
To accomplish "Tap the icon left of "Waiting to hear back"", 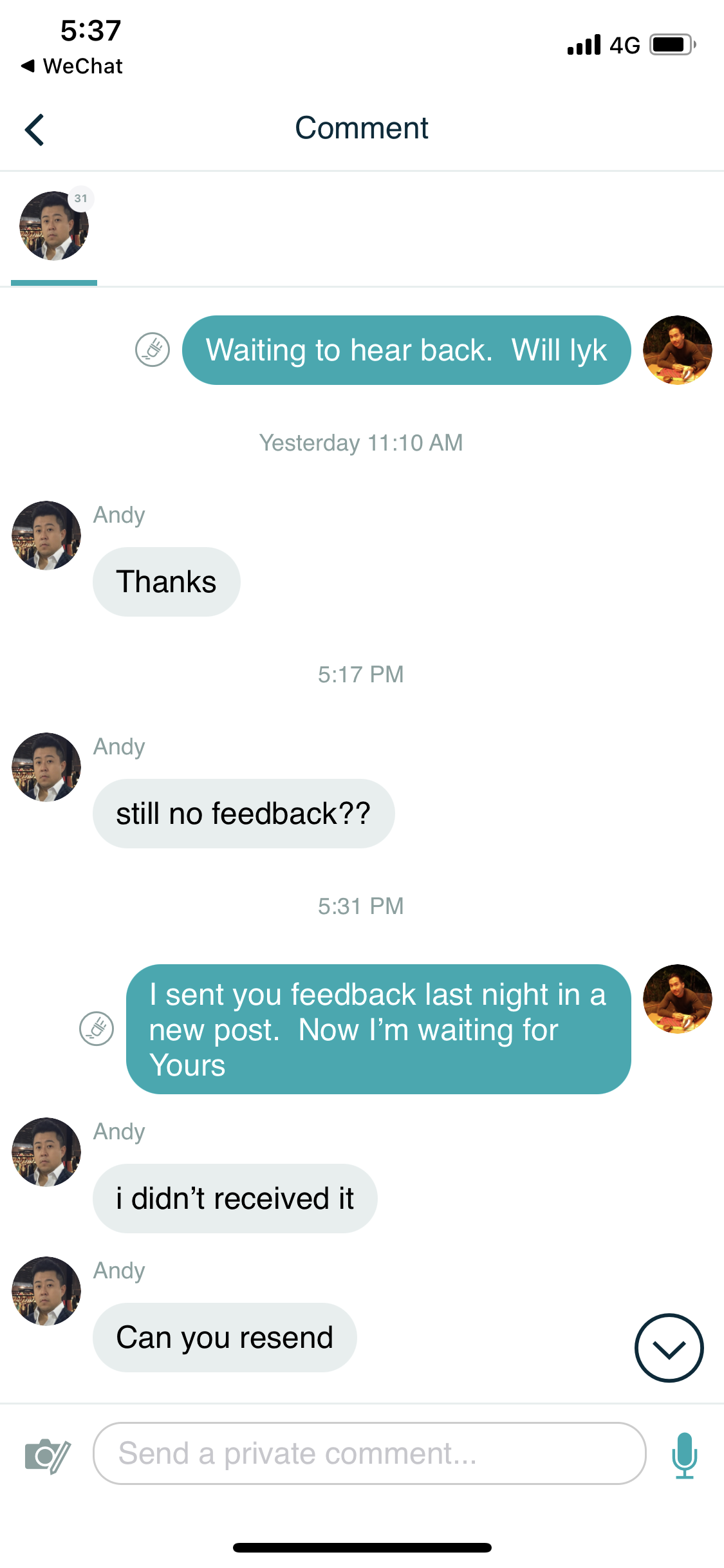I will [x=153, y=350].
